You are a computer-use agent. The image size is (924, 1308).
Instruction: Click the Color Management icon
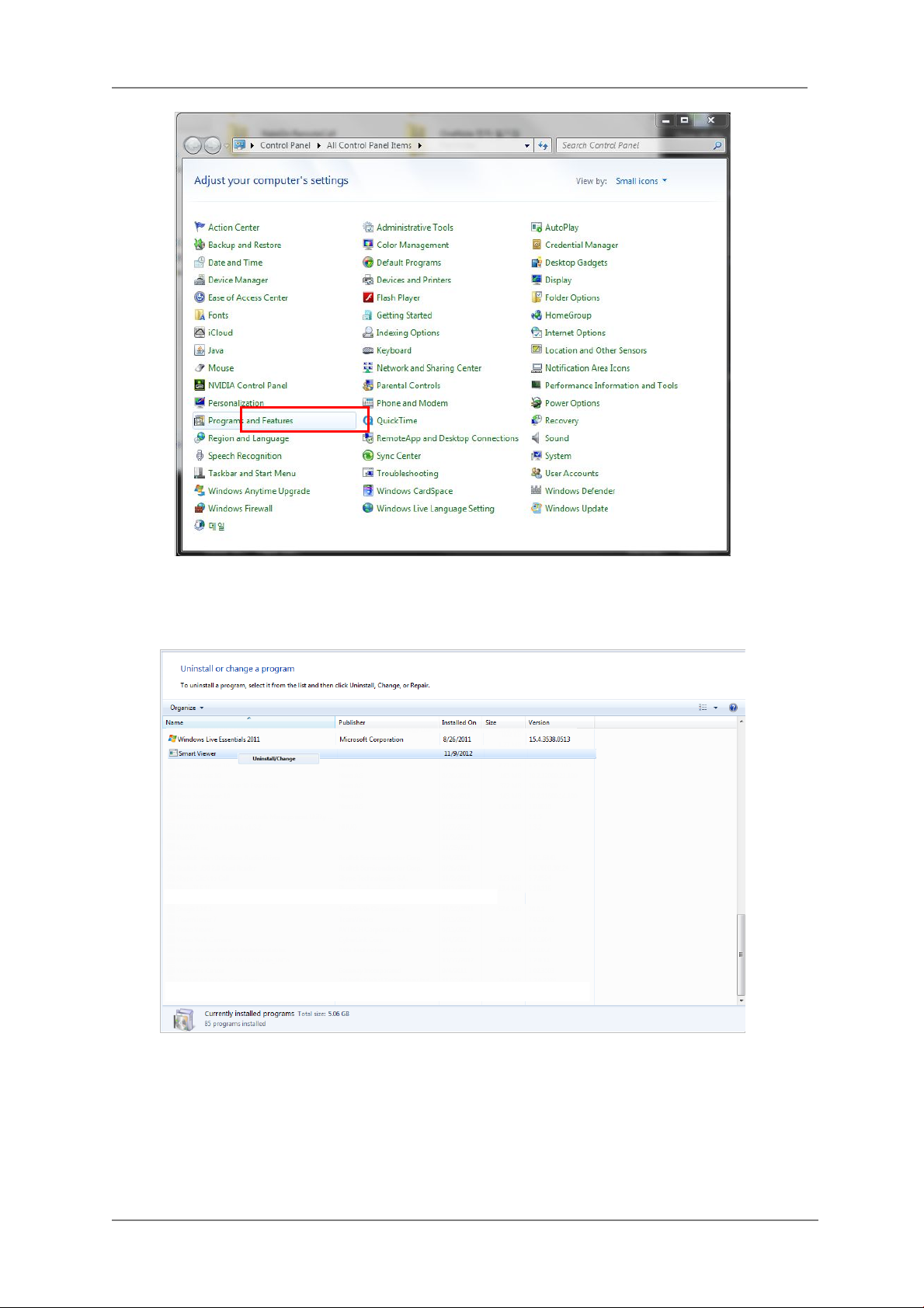[x=368, y=245]
